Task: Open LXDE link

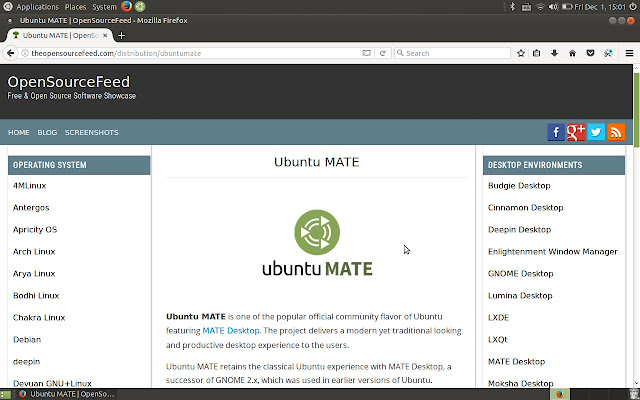Action: [x=498, y=318]
